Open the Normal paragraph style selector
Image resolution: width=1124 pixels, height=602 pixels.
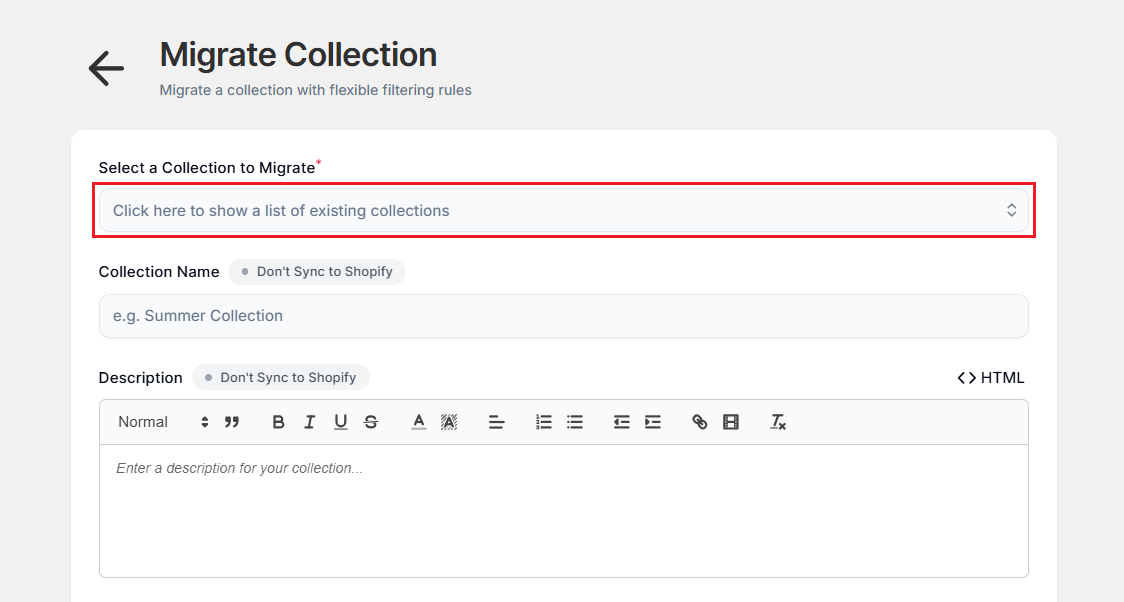pos(160,421)
